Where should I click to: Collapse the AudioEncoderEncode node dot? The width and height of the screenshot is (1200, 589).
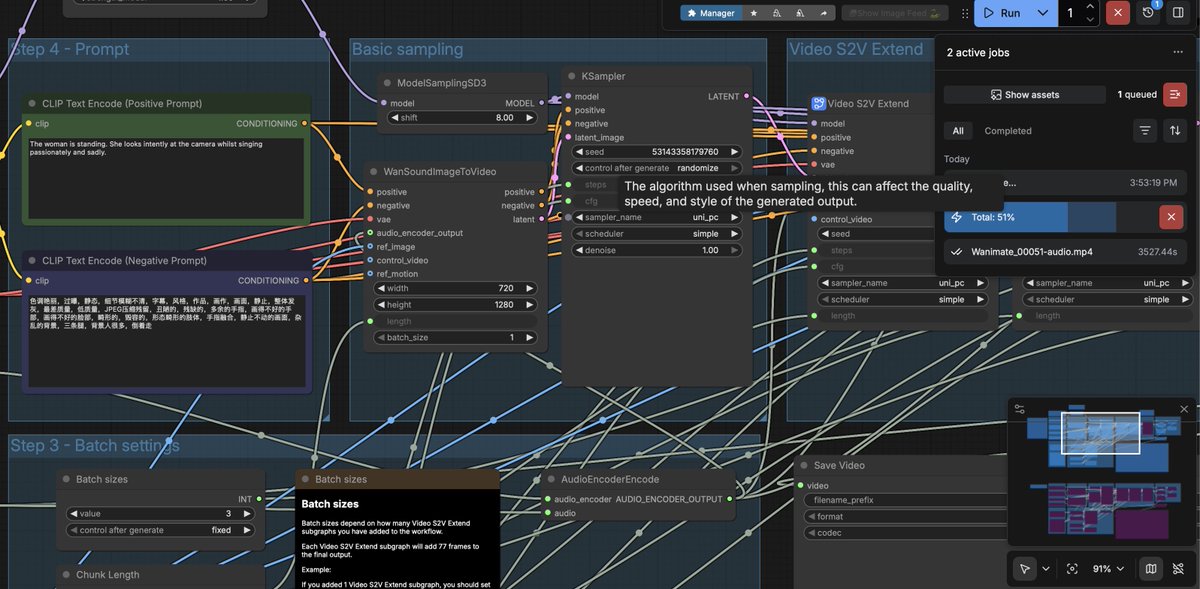tap(551, 479)
